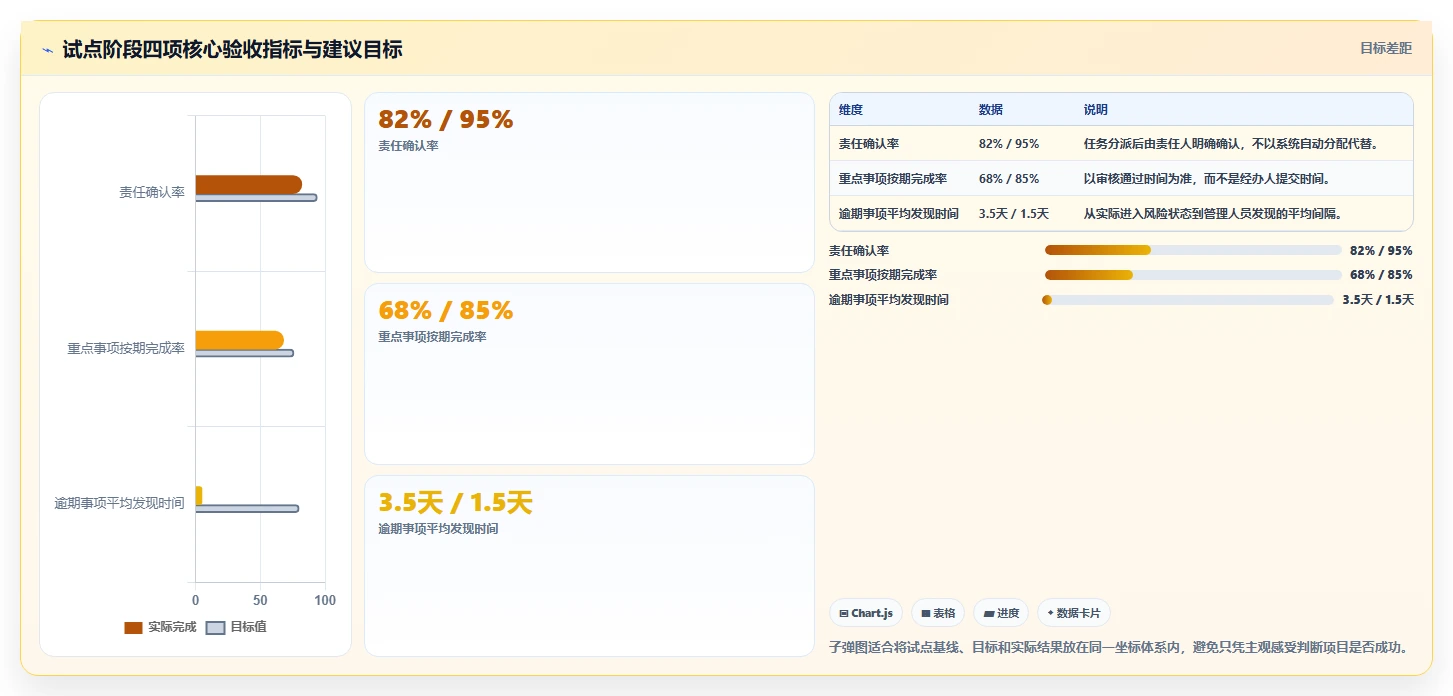Click the 试点阶段四项核心验收指标与建议目标 title
Image resolution: width=1453 pixels, height=696 pixels.
pyautogui.click(x=232, y=50)
